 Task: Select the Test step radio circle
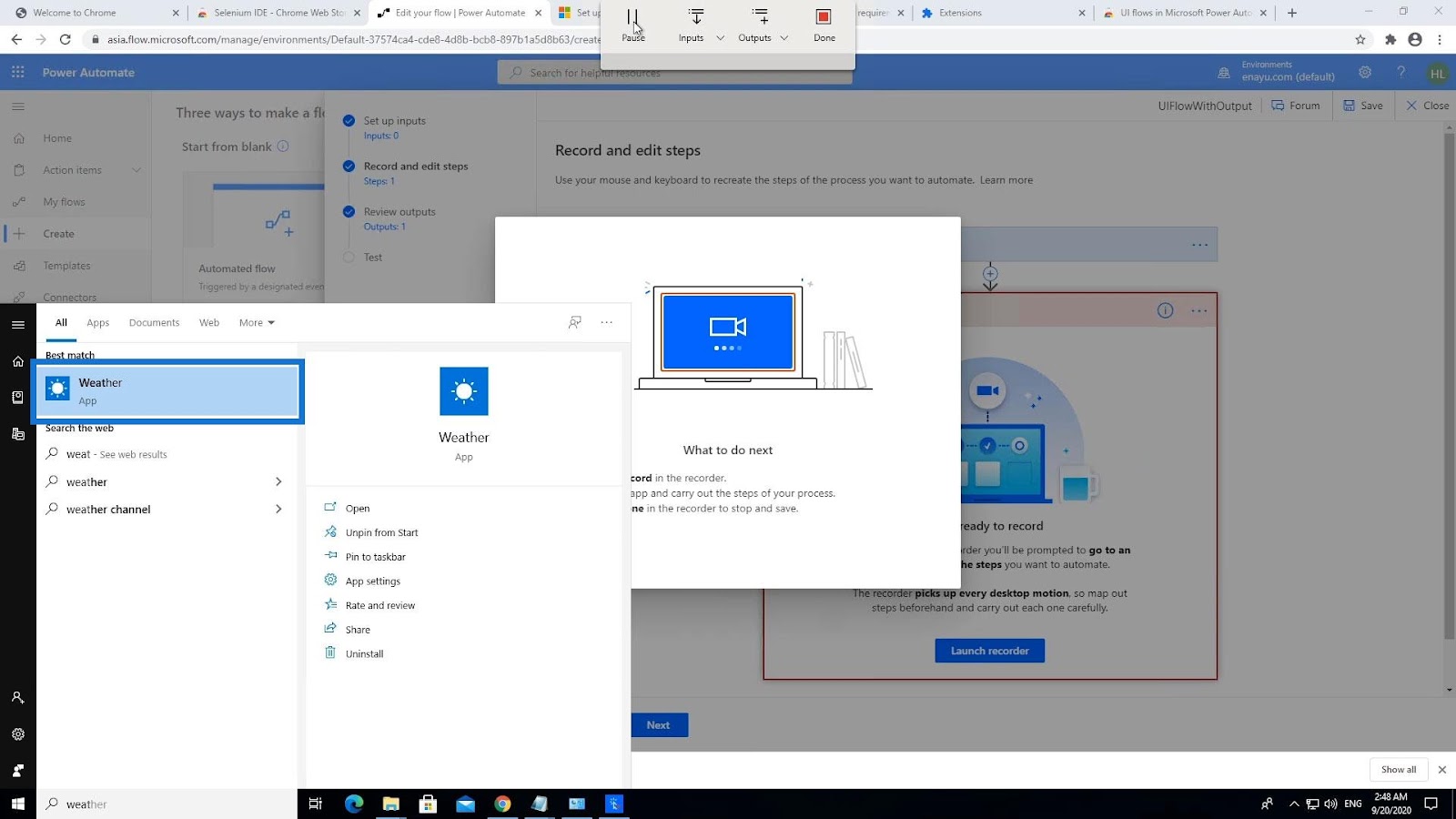349,258
